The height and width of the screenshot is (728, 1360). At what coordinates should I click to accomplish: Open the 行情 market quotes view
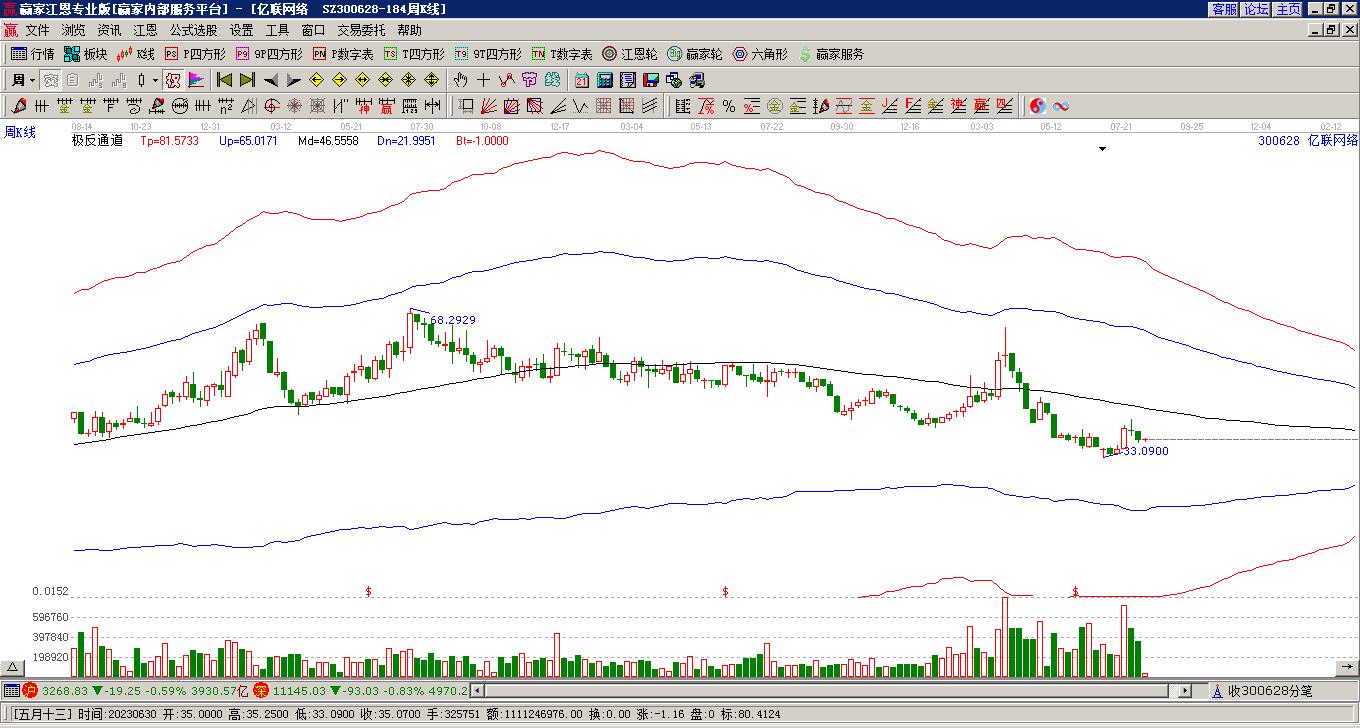pos(33,54)
